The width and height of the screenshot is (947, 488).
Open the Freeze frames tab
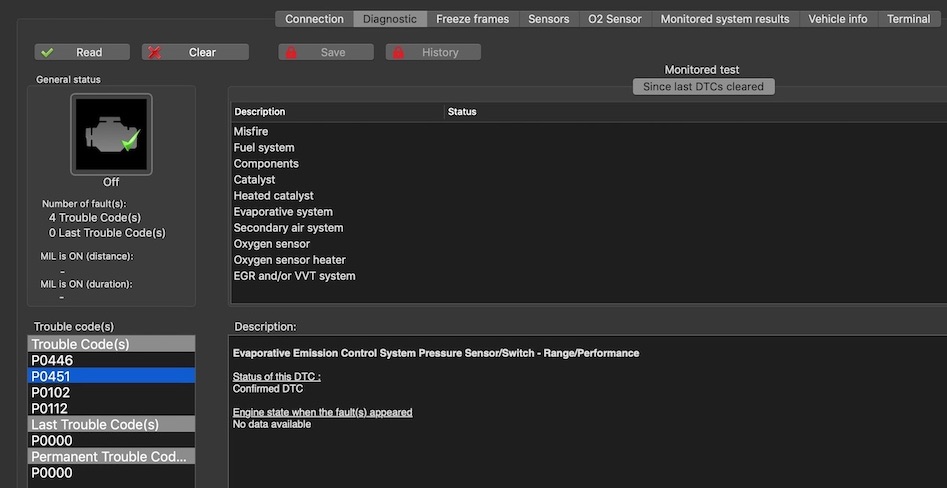pos(472,19)
